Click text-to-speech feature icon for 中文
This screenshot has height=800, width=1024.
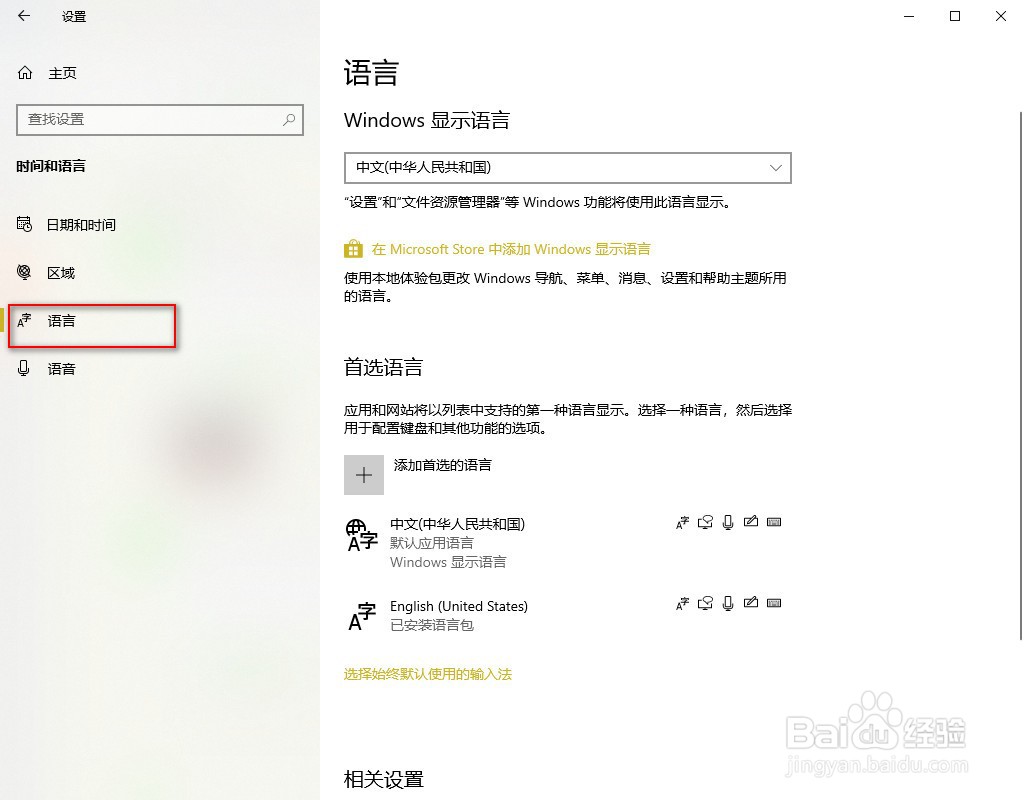click(705, 522)
